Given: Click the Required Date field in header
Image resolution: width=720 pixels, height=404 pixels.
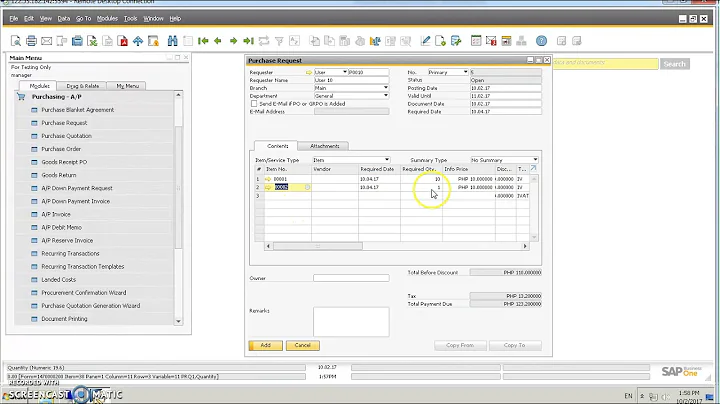Looking at the screenshot, I should point(506,112).
